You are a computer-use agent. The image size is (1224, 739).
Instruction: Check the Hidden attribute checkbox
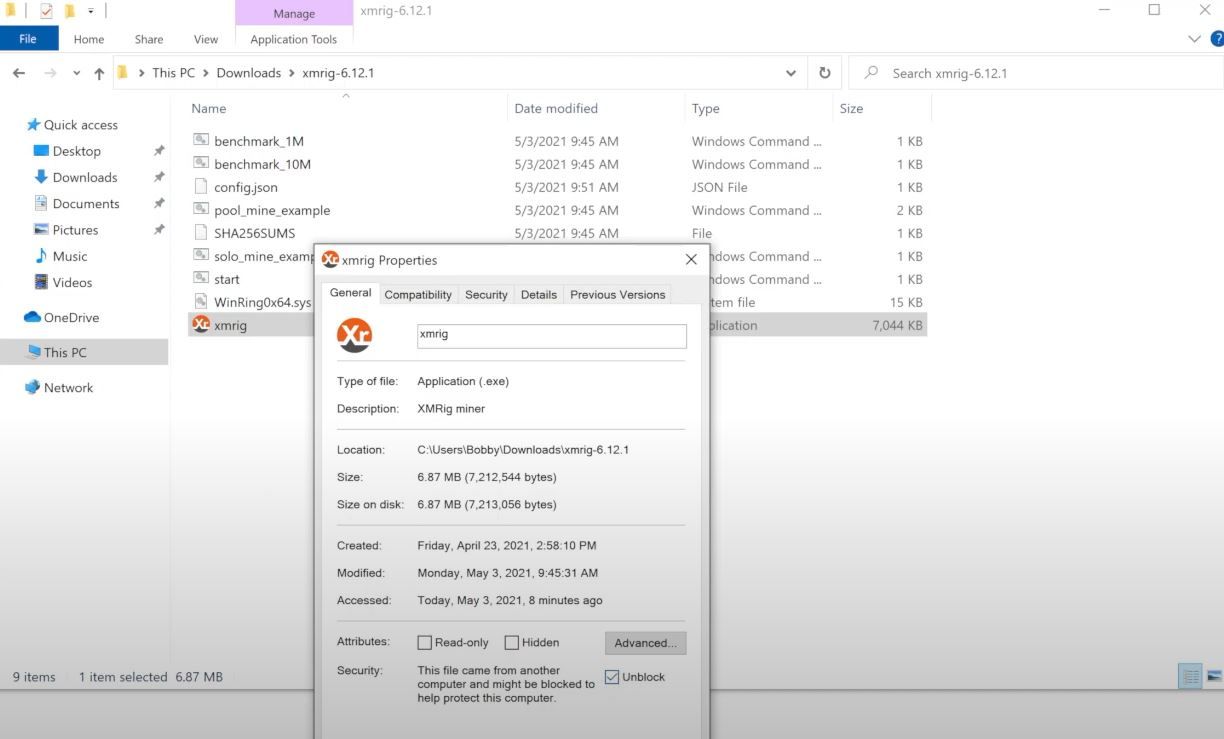[512, 643]
